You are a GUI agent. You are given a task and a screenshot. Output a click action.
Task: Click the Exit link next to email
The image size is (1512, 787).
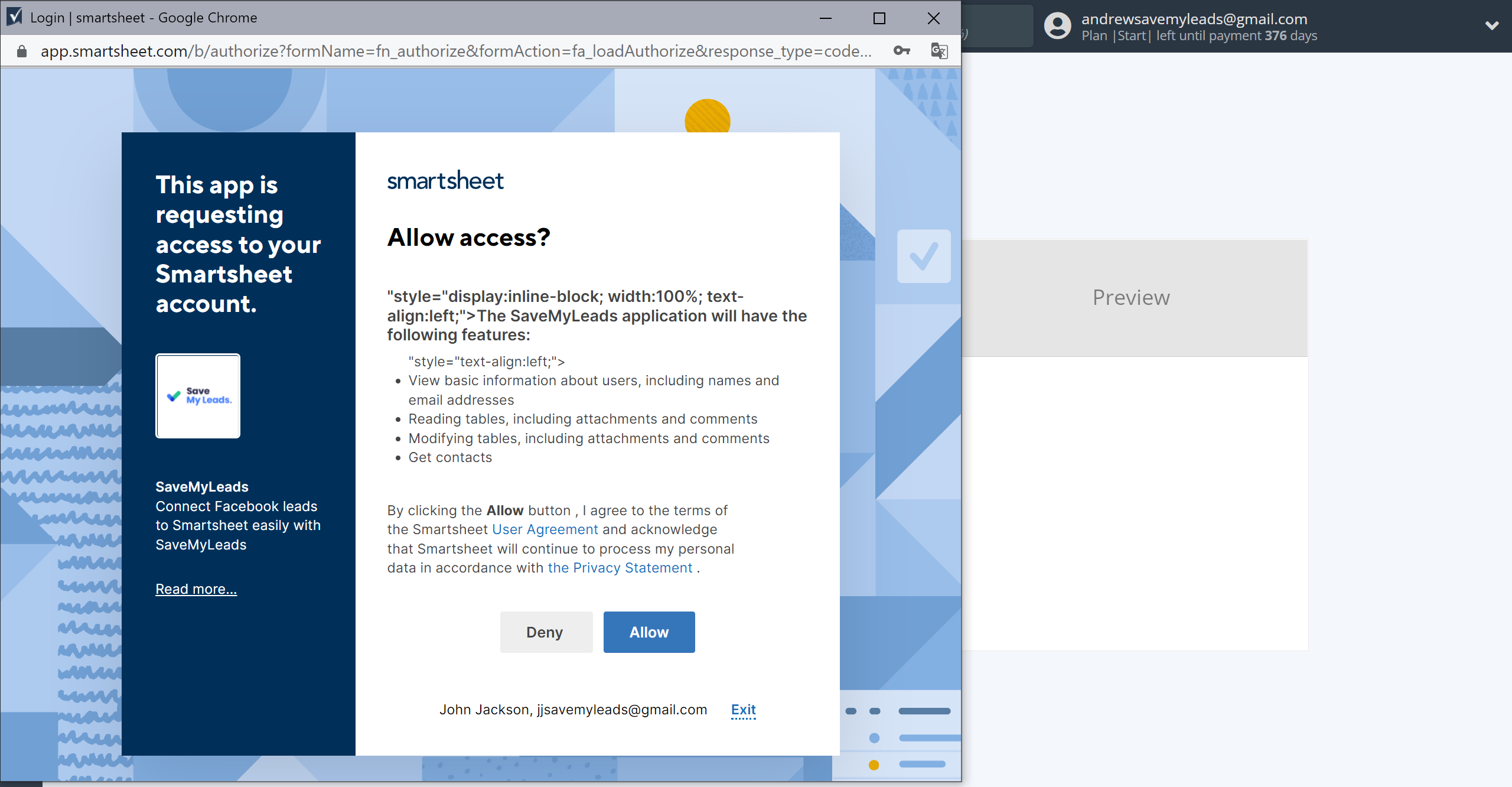(x=744, y=710)
